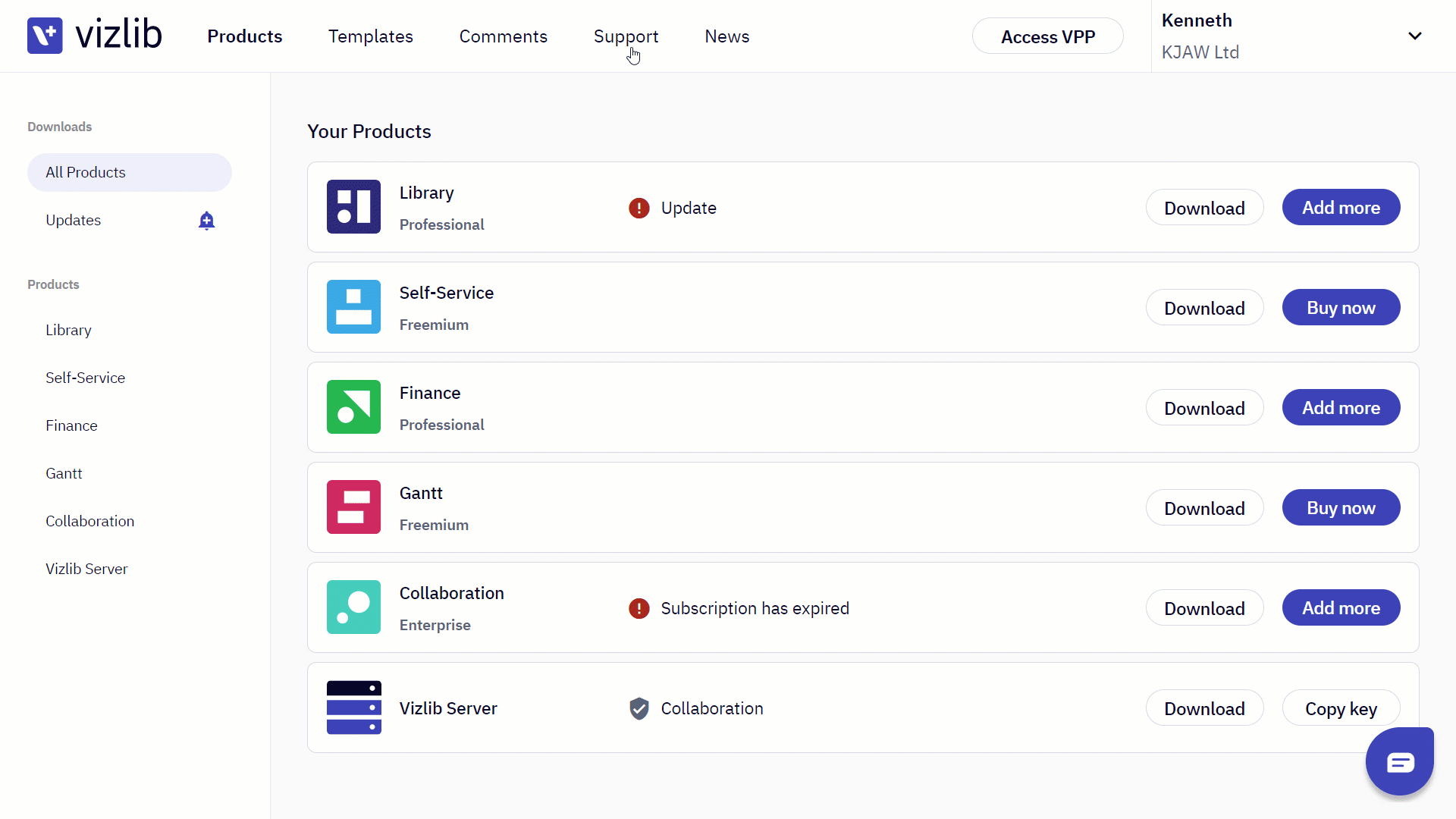Click the shield check icon beside Collaboration
The image size is (1456, 819).
tap(639, 708)
